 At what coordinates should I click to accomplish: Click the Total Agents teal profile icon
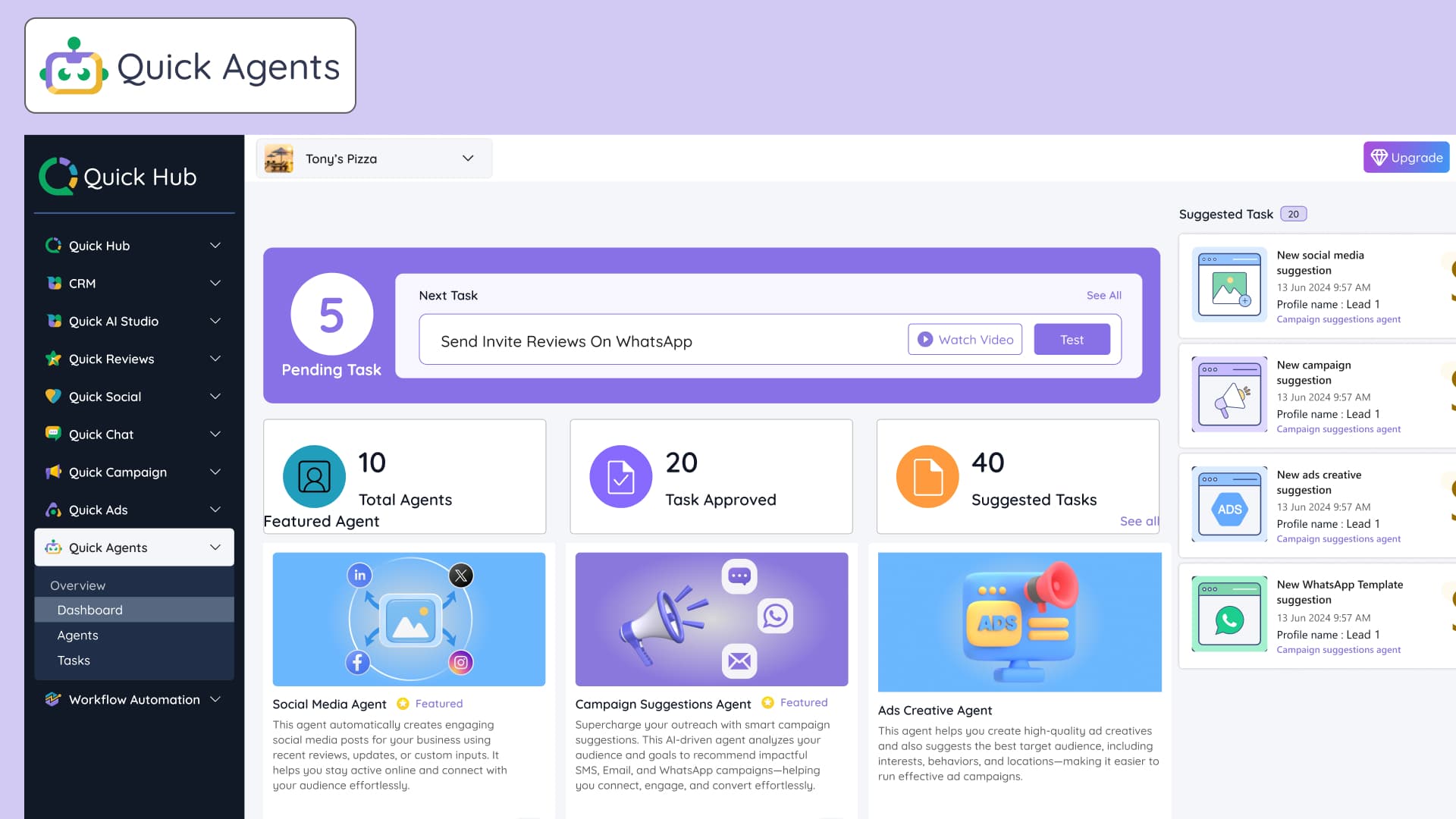coord(313,477)
